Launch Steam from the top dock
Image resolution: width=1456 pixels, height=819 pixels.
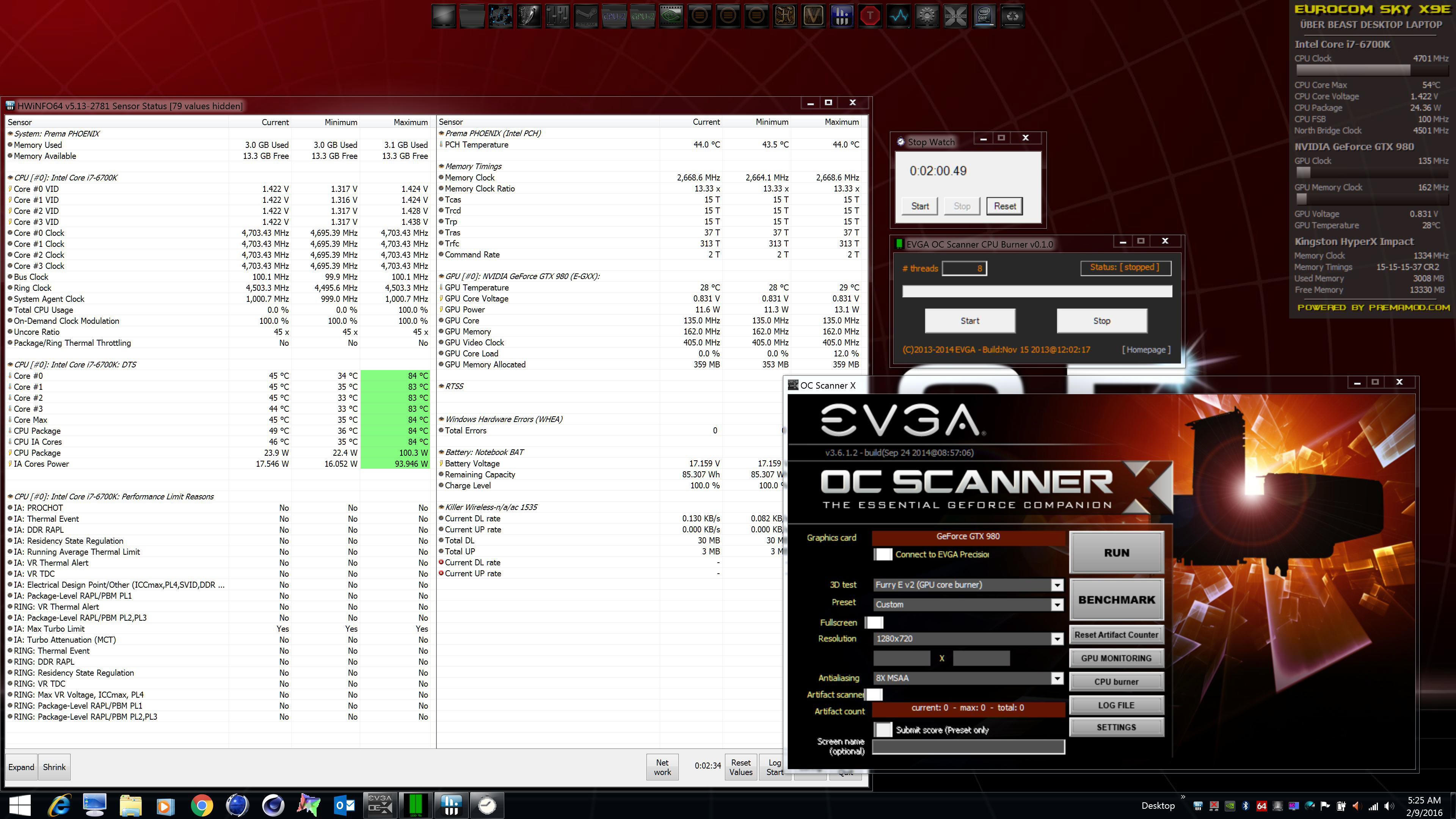pos(585,16)
